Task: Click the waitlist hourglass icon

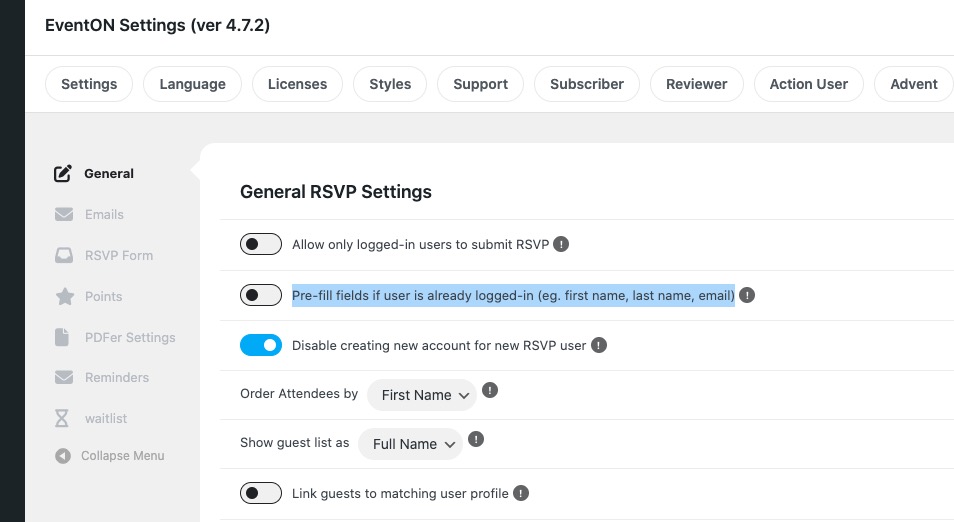Action: point(61,418)
